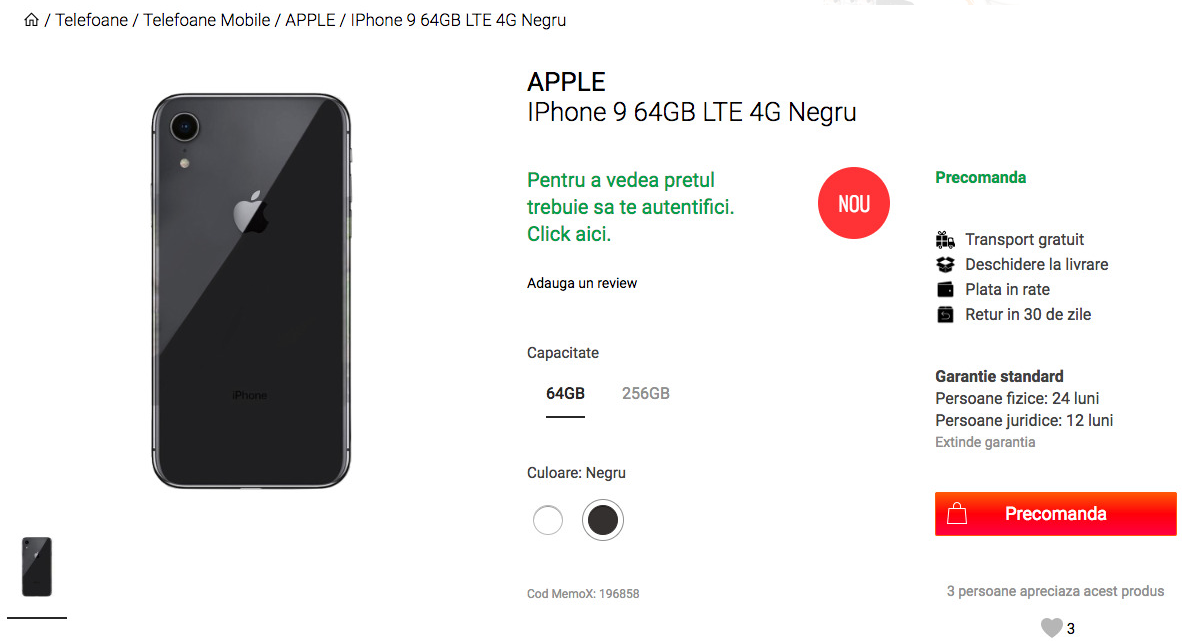1182x642 pixels.
Task: Click the red Precomanda button
Action: [1055, 514]
